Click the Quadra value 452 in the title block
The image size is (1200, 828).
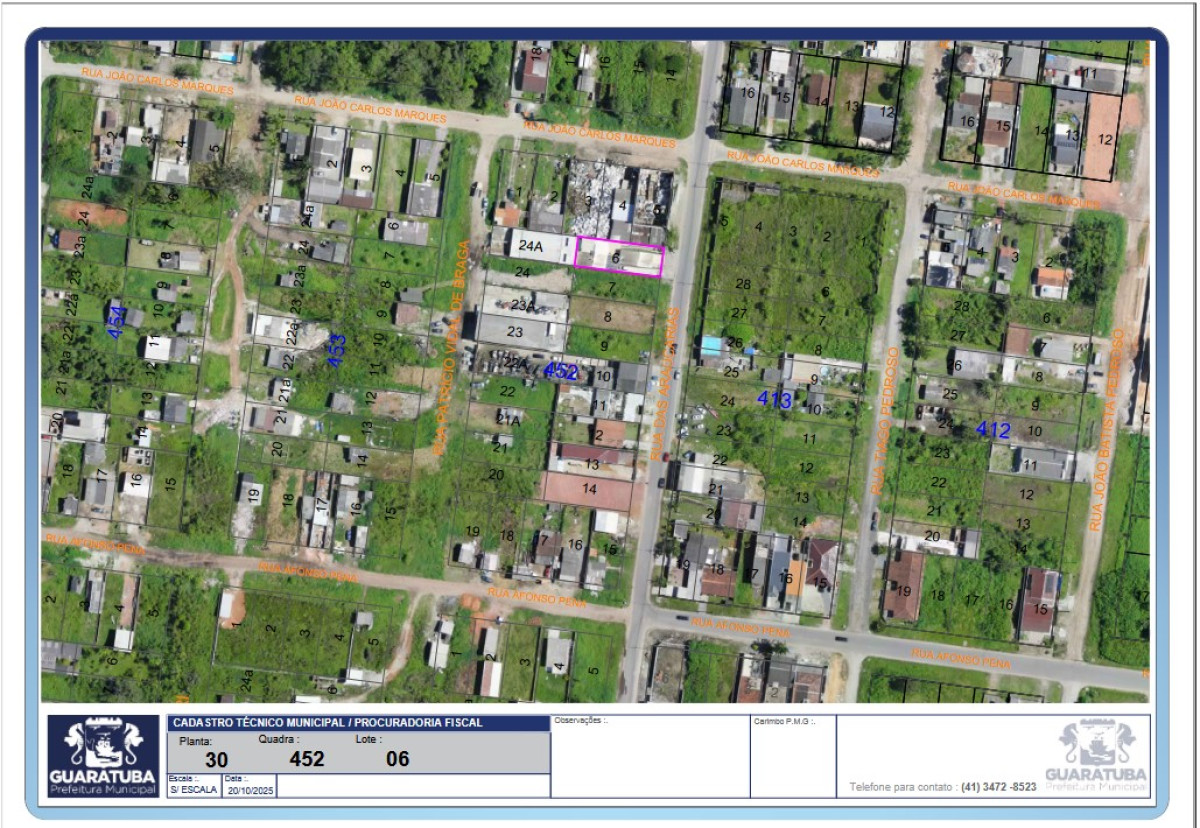click(x=307, y=759)
